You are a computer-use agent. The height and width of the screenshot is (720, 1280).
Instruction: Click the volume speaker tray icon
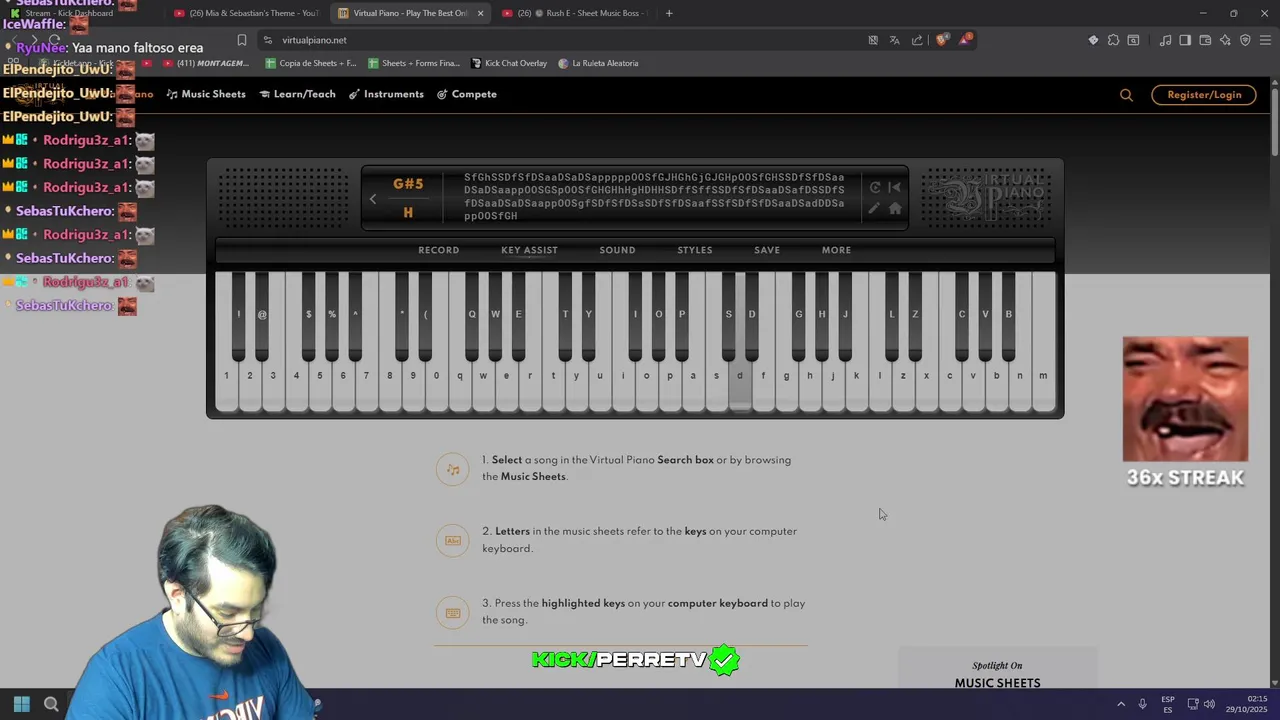pos(1209,704)
